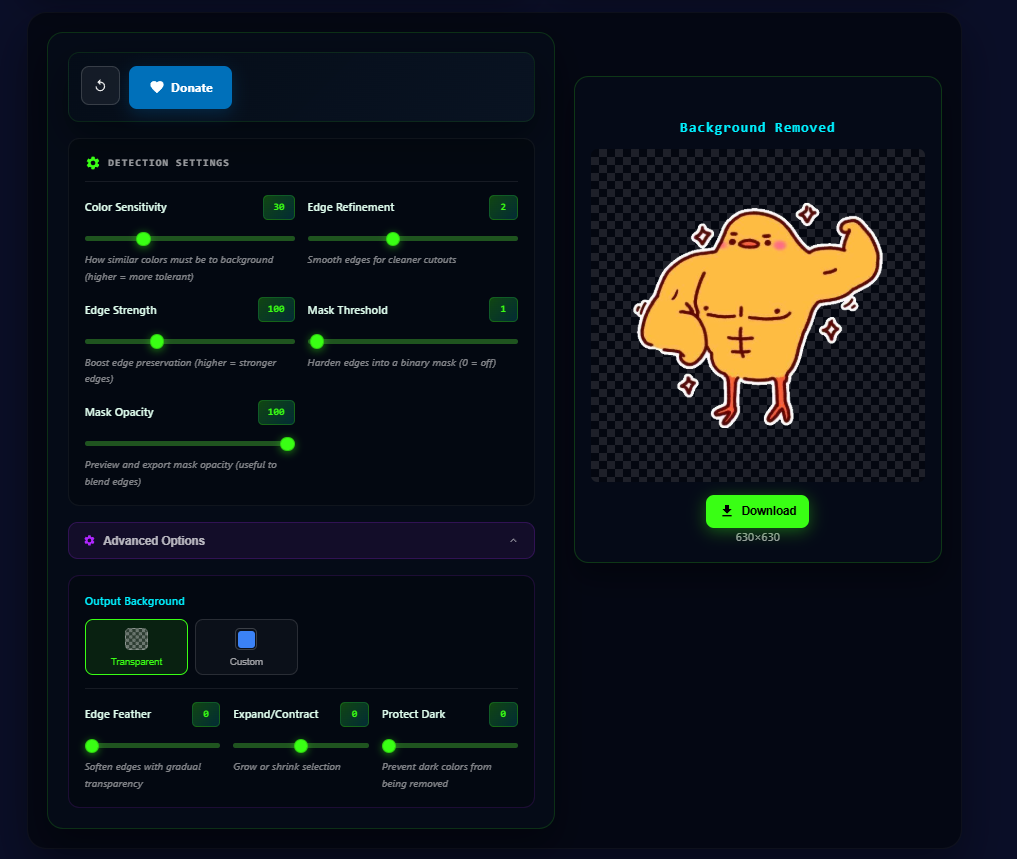Click 'Smooth edges for cleaner cutouts' hint
The height and width of the screenshot is (859, 1017).
pyautogui.click(x=382, y=260)
